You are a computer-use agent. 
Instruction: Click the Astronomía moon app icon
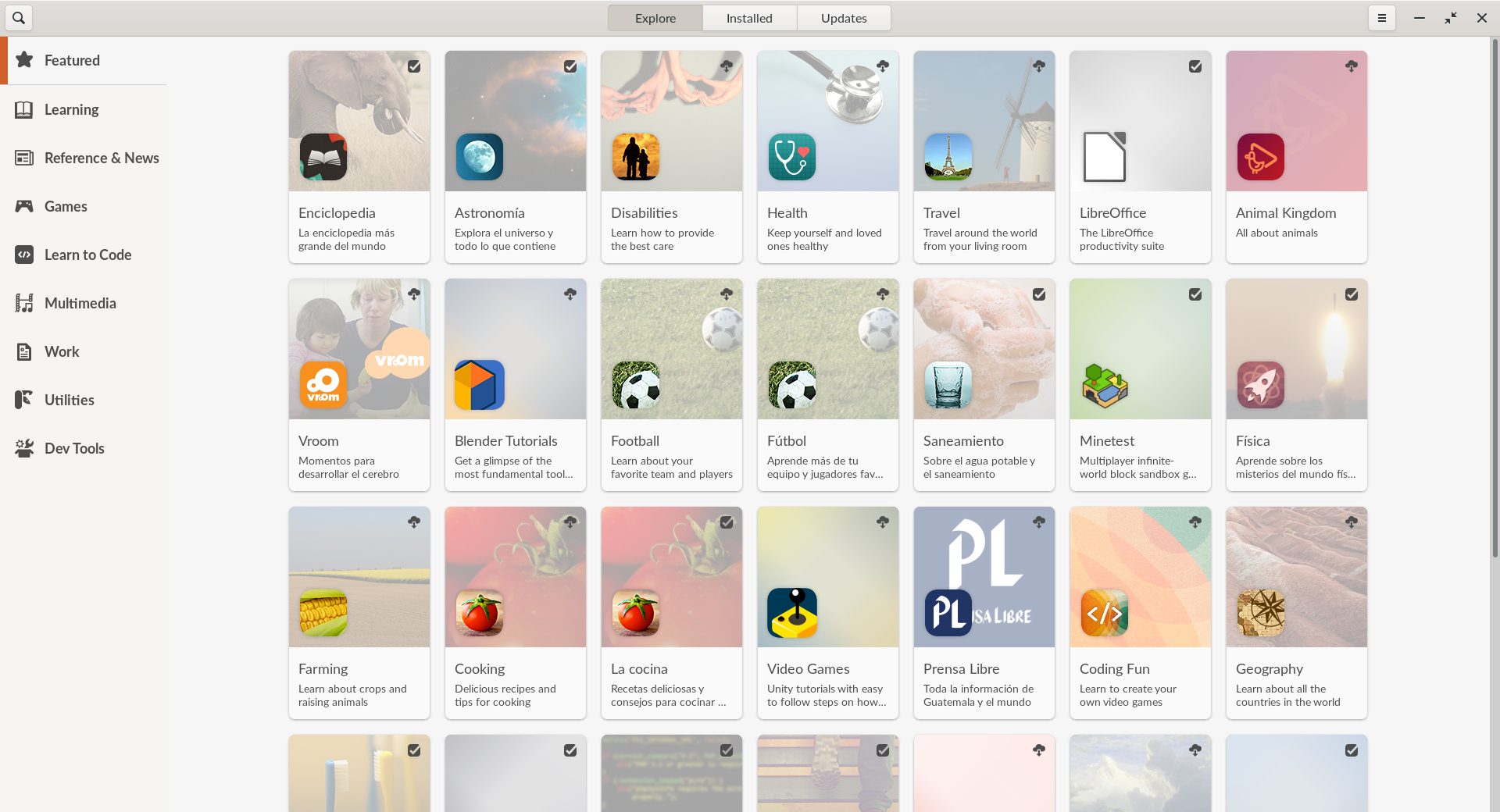point(480,157)
